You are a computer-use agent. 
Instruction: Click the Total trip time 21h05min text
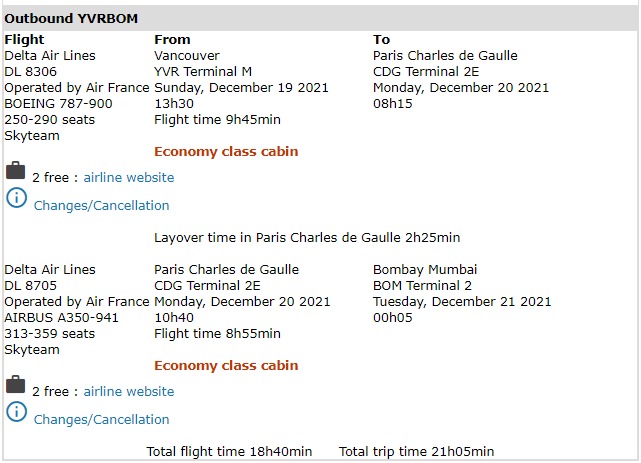point(416,452)
